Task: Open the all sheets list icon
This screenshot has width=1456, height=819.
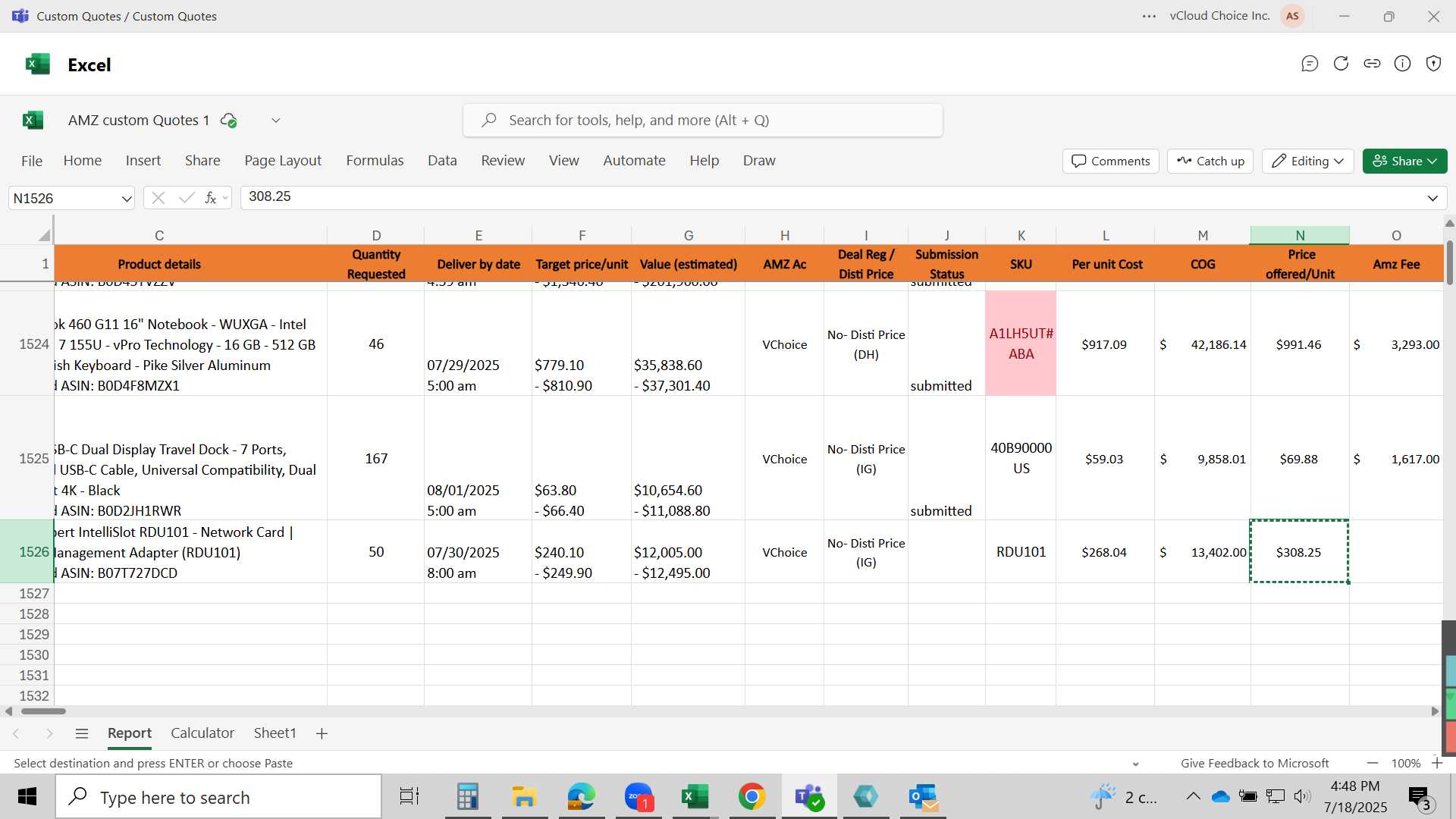Action: (82, 733)
